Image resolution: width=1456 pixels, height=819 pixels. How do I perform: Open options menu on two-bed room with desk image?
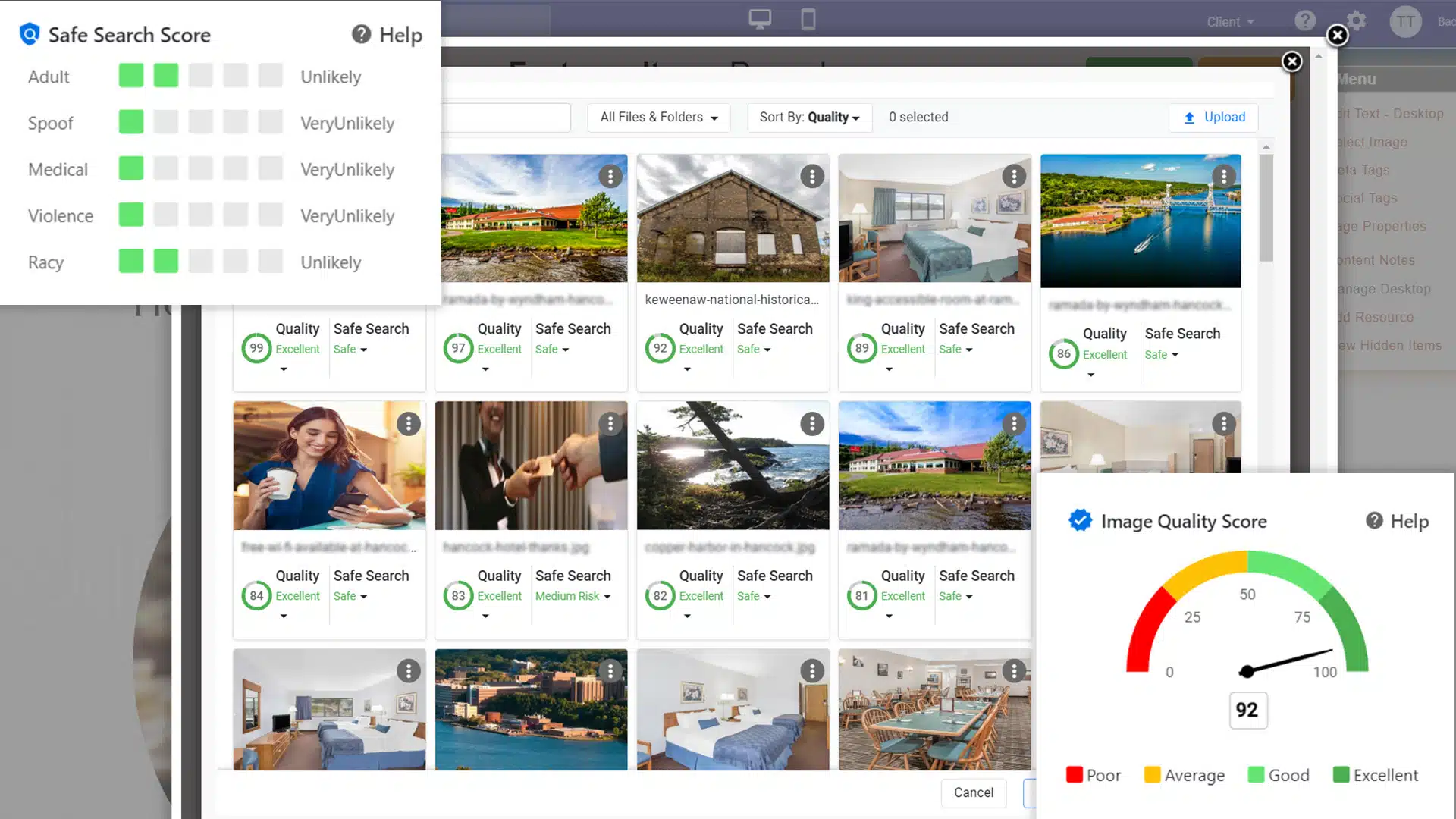click(x=409, y=671)
